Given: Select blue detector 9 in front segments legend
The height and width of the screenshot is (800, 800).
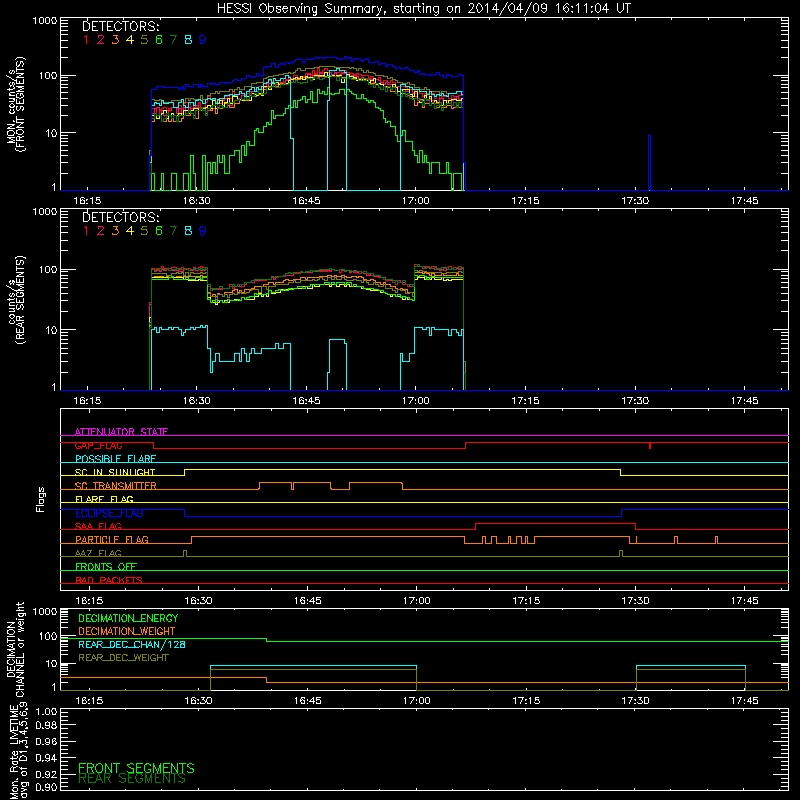Looking at the screenshot, I should coord(203,40).
